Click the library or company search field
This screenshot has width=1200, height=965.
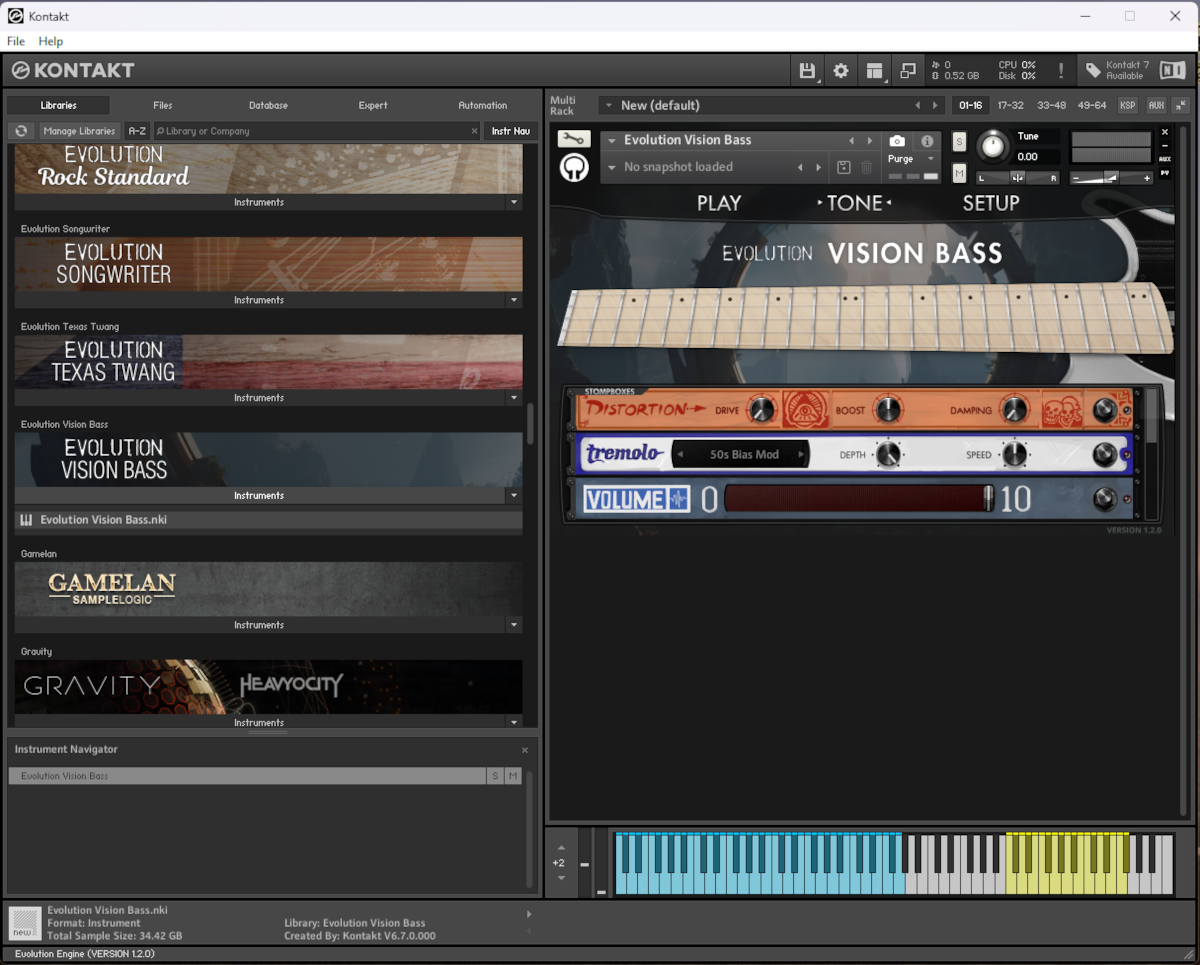pyautogui.click(x=317, y=131)
